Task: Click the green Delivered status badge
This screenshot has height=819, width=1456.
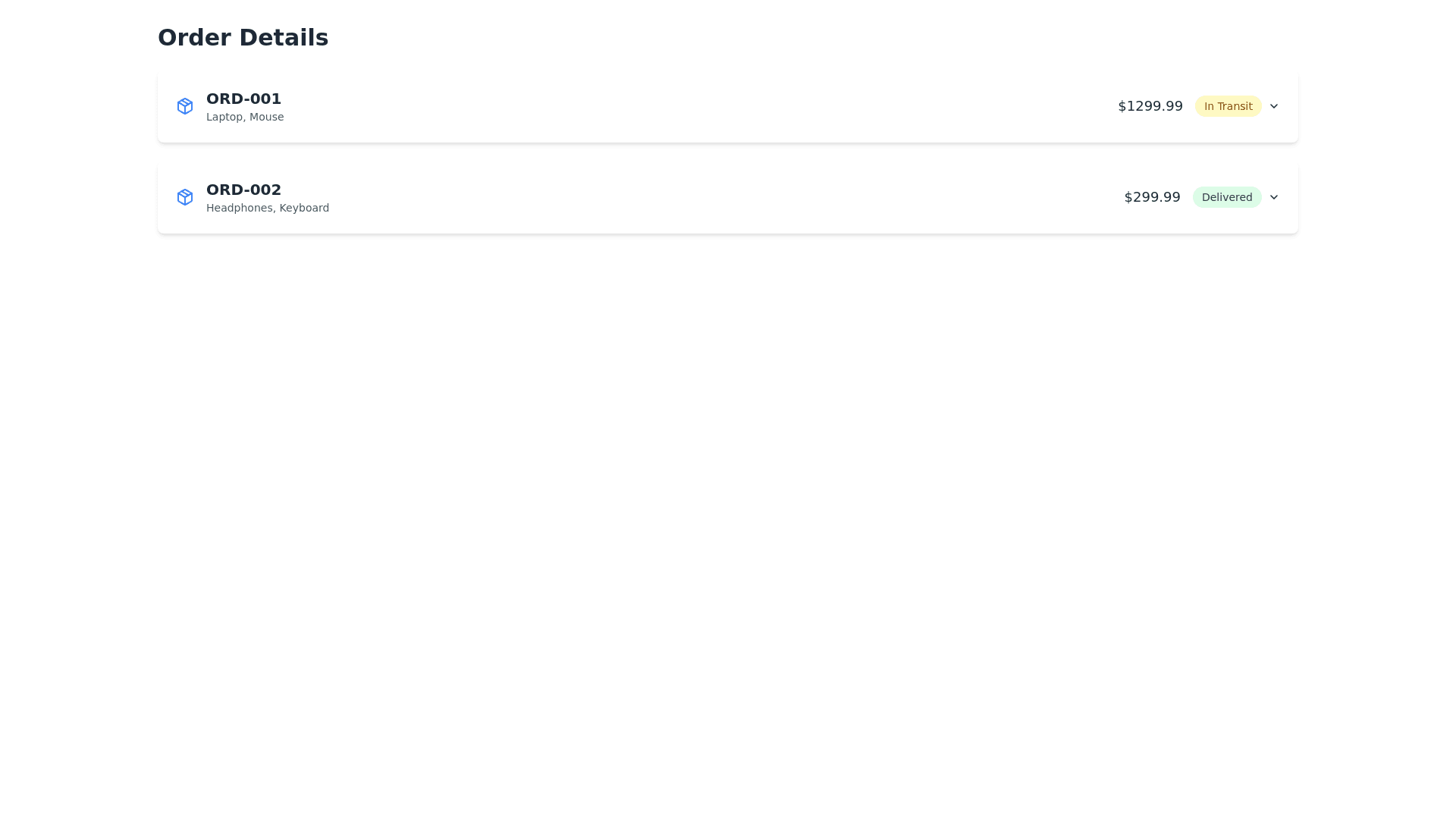Action: coord(1226,197)
